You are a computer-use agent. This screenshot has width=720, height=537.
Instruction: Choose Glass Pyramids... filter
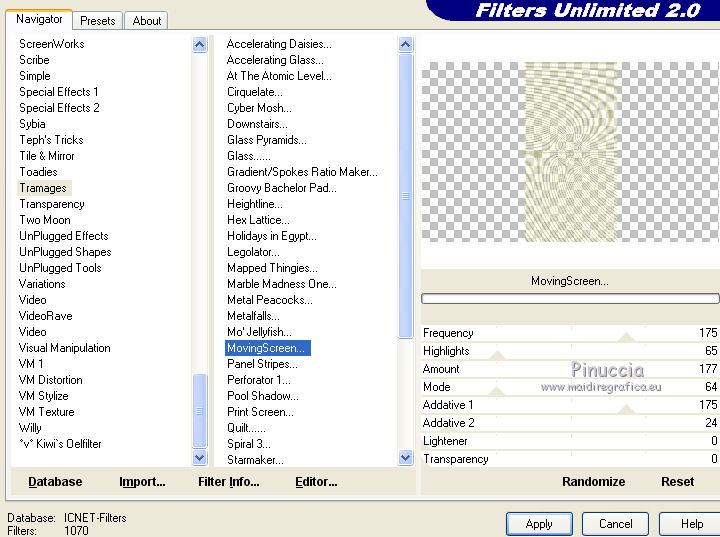(x=267, y=140)
